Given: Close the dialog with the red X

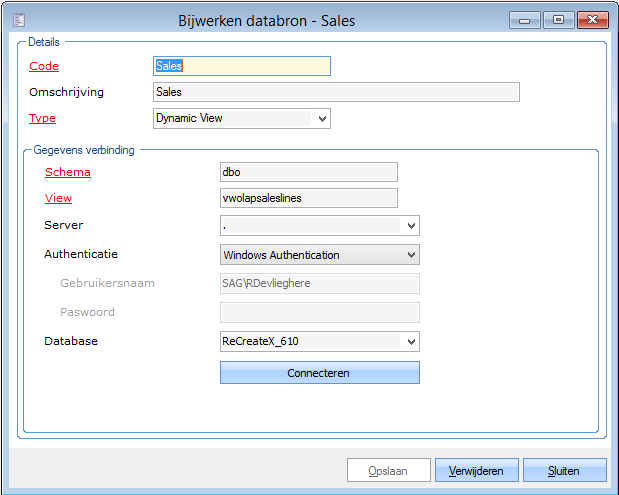Looking at the screenshot, I should (589, 19).
